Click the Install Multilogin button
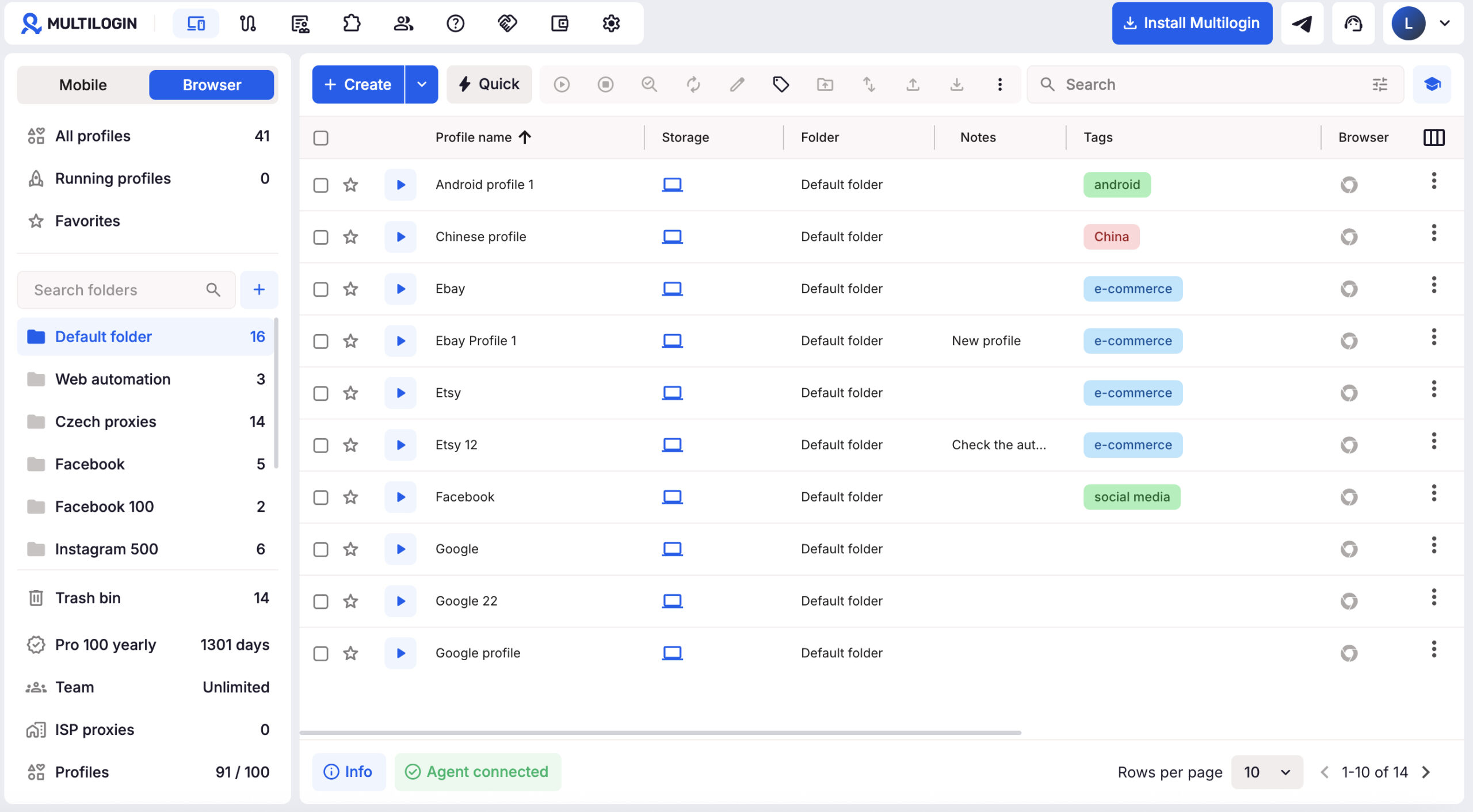Viewport: 1473px width, 812px height. [x=1192, y=24]
